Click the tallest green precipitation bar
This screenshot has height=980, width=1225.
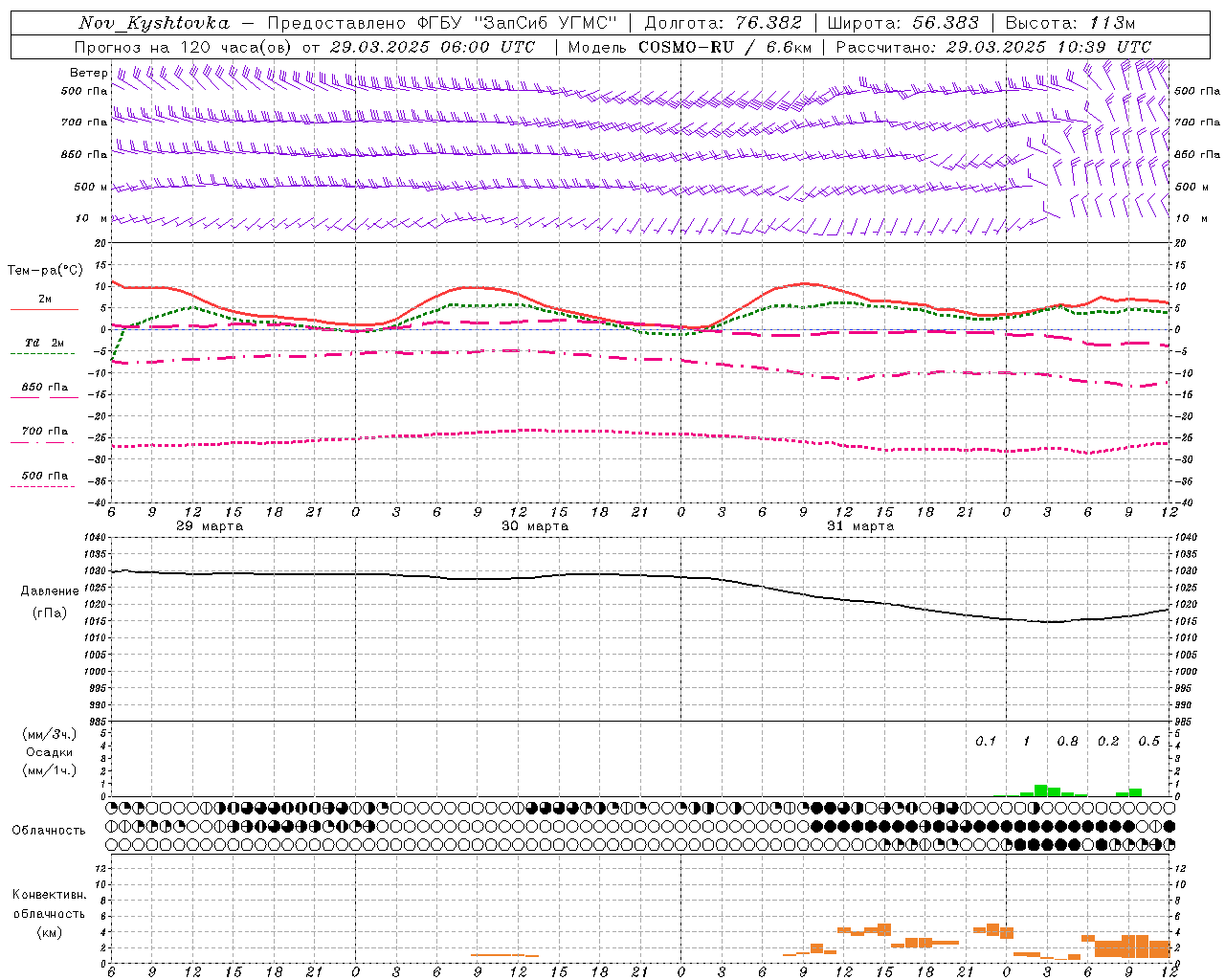tap(1040, 791)
